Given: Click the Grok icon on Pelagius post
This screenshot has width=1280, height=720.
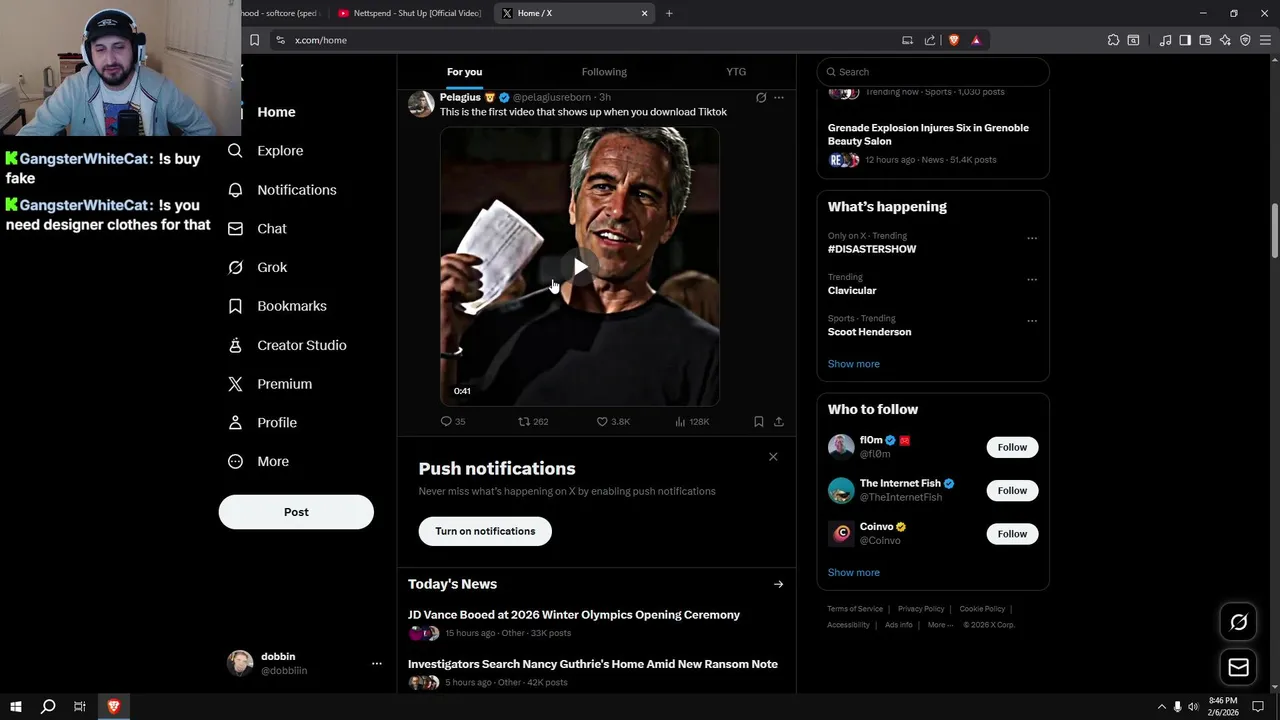Looking at the screenshot, I should click(x=761, y=98).
